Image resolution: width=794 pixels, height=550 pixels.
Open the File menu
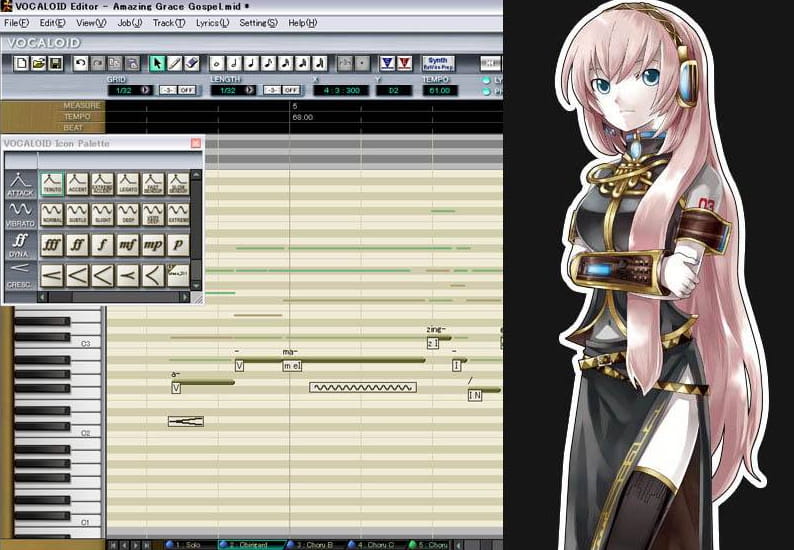16,23
